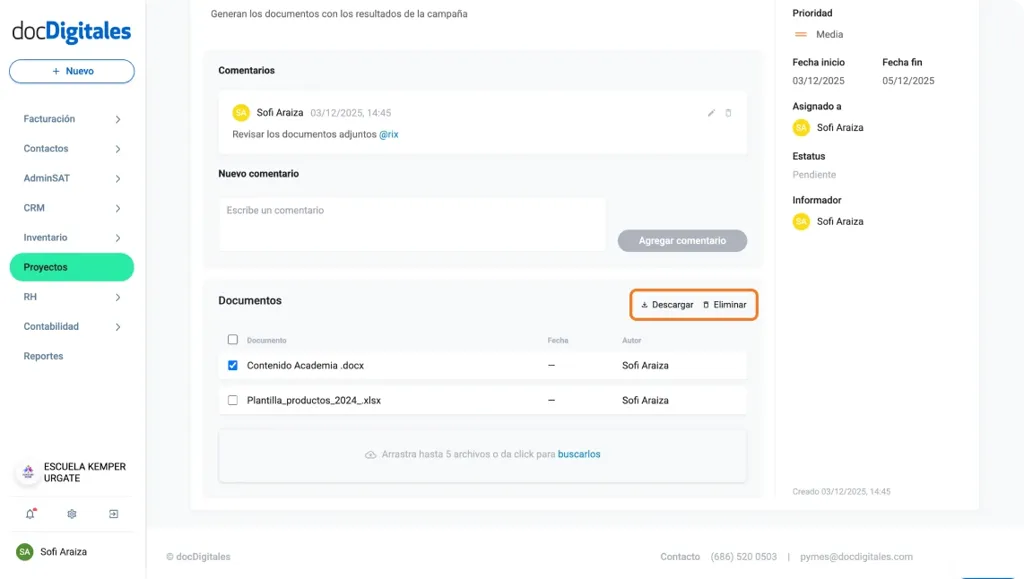Click the logout icon in the sidebar

click(x=113, y=513)
